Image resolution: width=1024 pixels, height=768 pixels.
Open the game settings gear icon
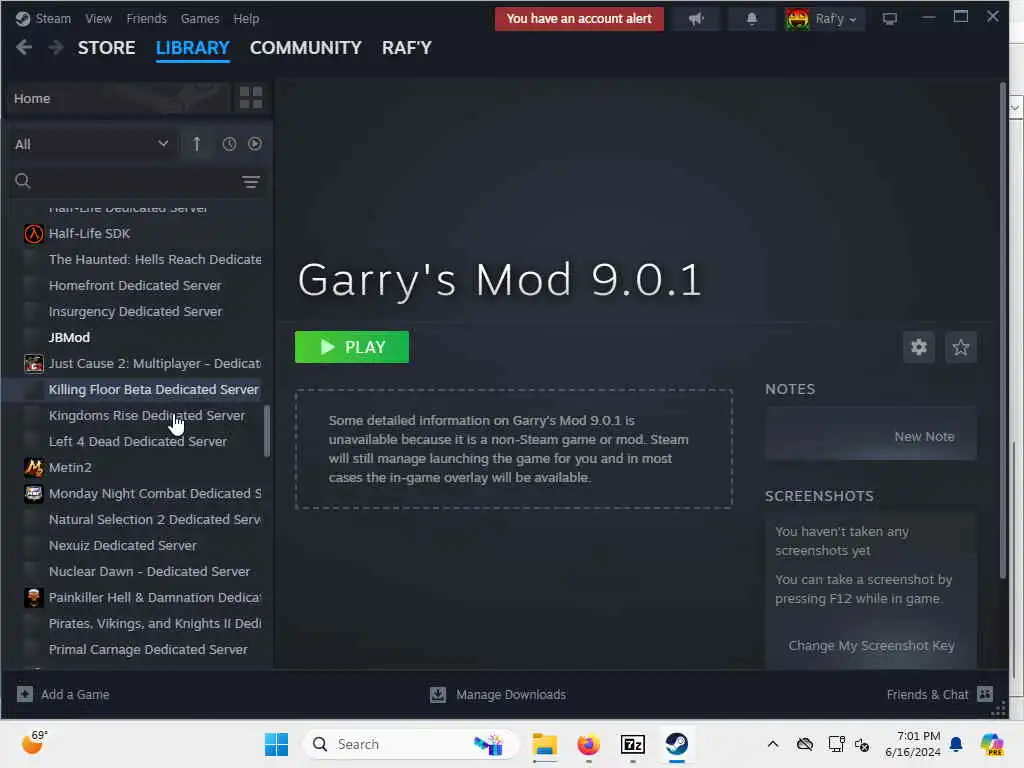click(x=919, y=347)
